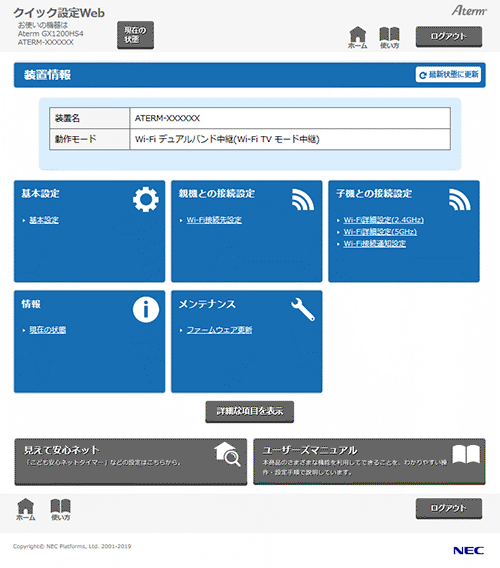Click the ホーム icon in the bottom footer
The height and width of the screenshot is (568, 500).
click(x=26, y=509)
